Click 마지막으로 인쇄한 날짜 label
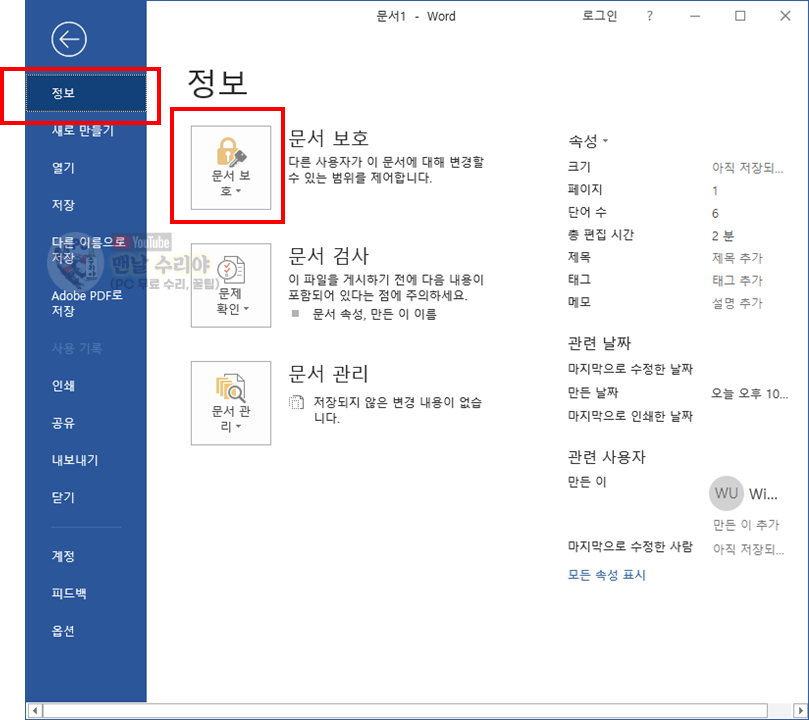 [630, 416]
